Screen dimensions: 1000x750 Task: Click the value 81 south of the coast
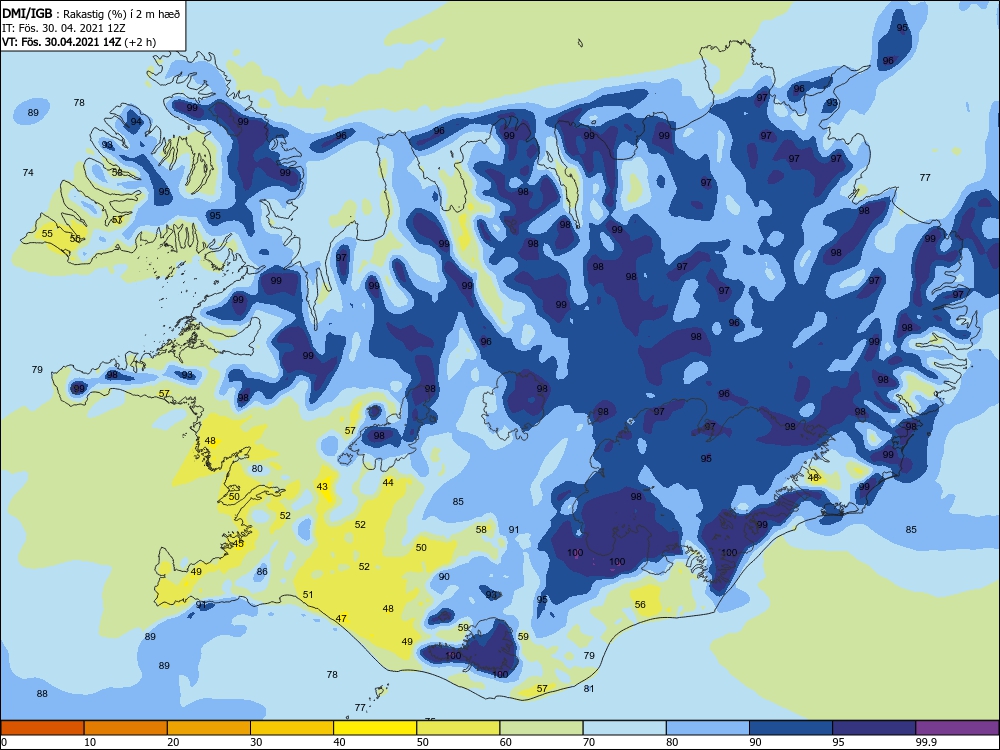pyautogui.click(x=589, y=689)
